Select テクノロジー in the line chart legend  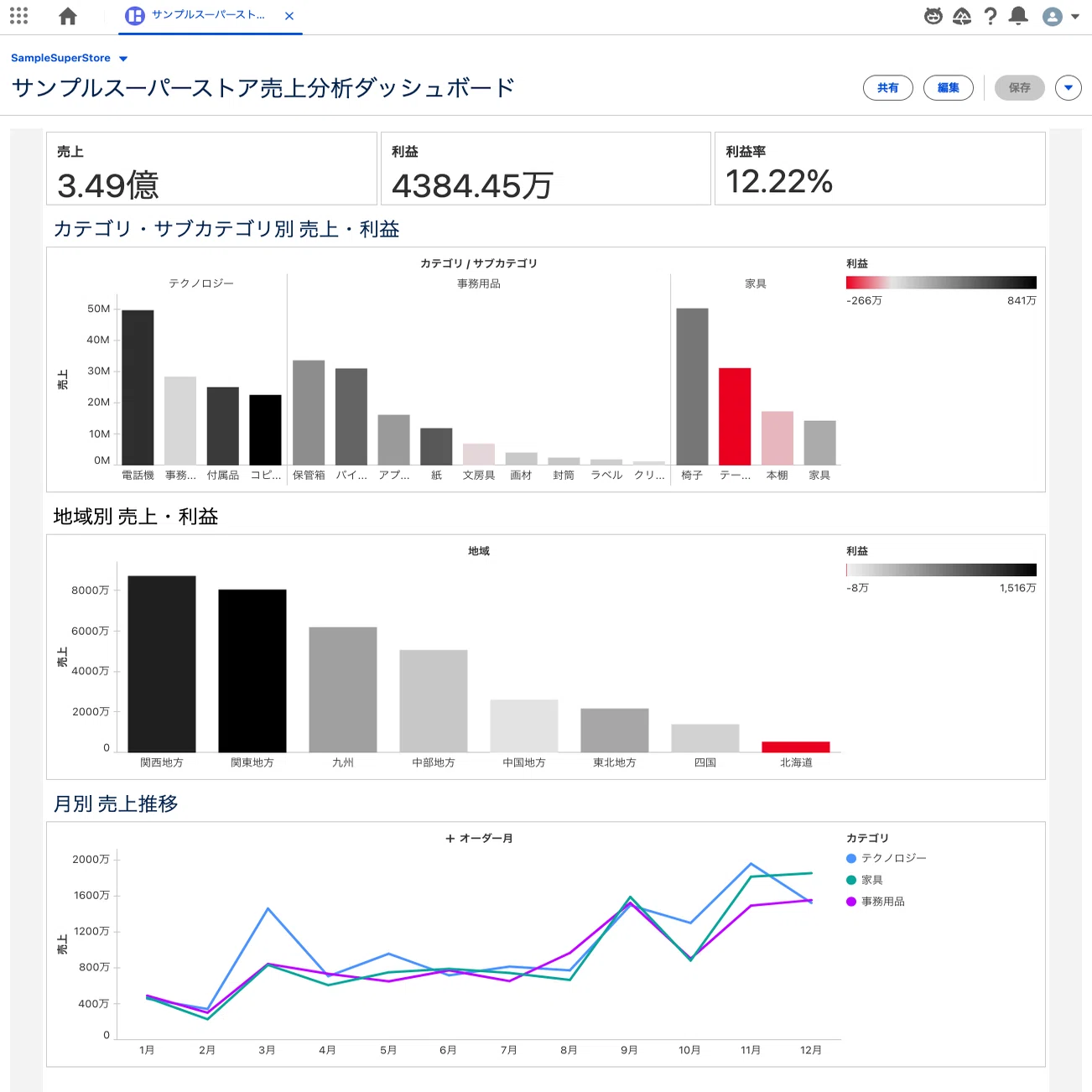[x=887, y=858]
